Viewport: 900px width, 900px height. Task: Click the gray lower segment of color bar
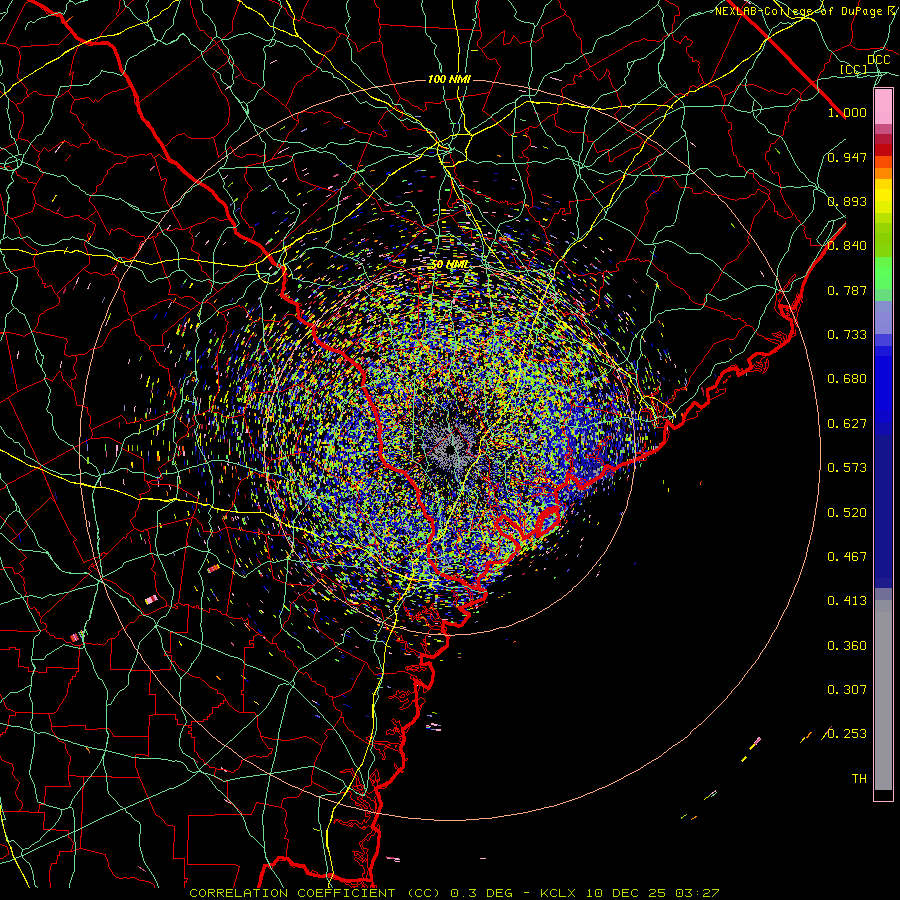tap(883, 695)
